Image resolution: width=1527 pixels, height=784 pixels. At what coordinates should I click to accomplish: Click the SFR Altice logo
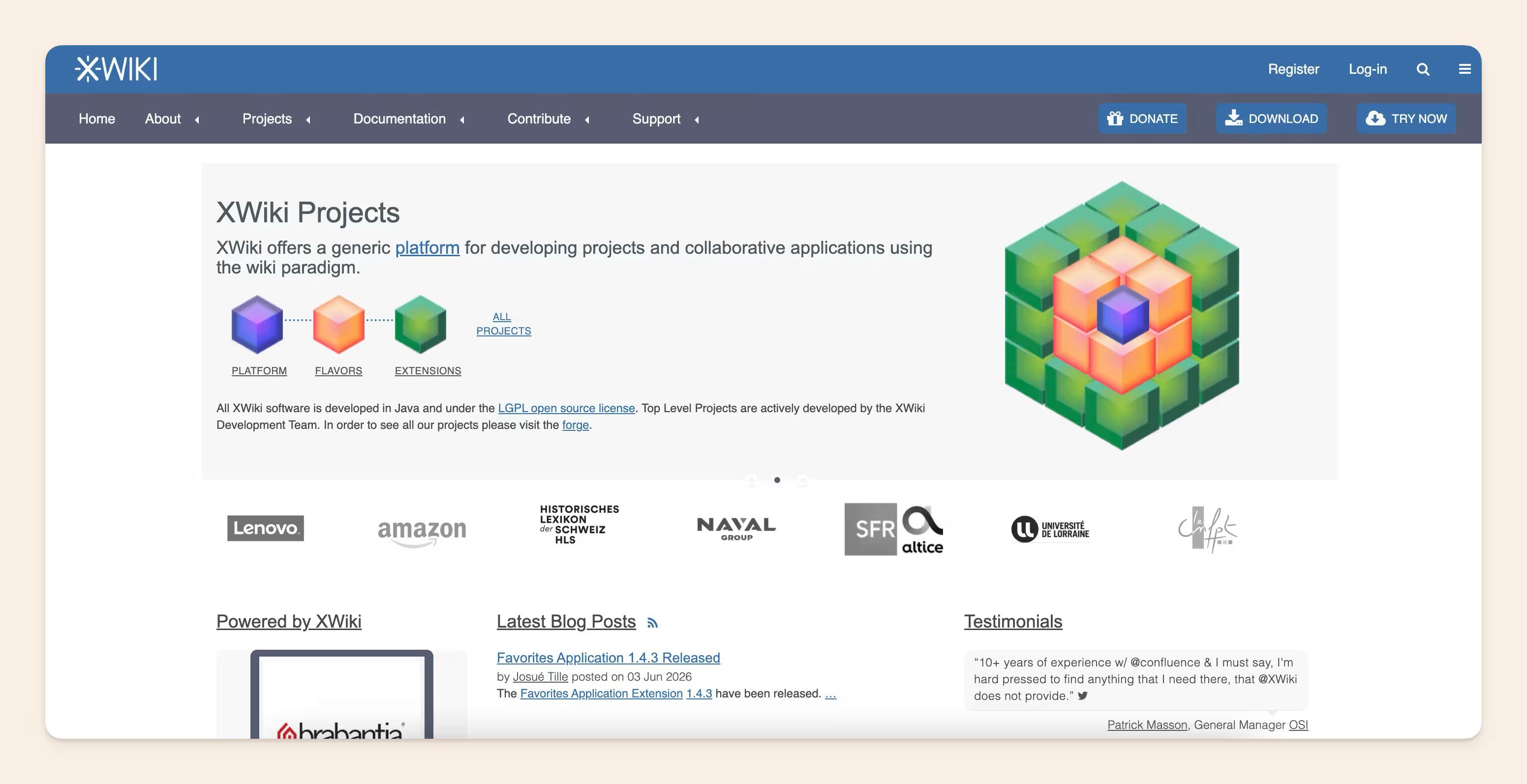(894, 530)
